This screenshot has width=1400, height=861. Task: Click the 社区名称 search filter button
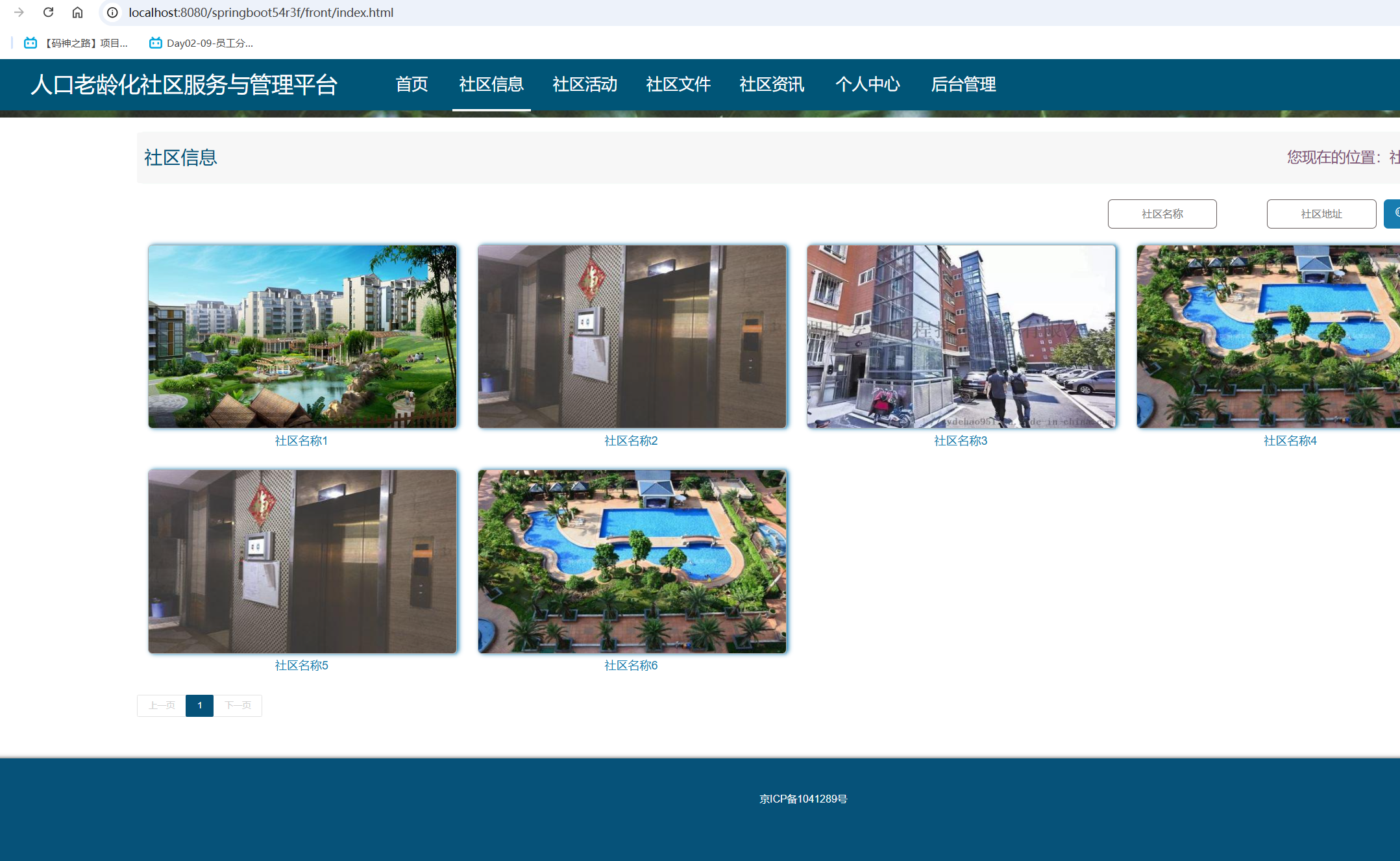pyautogui.click(x=1162, y=214)
